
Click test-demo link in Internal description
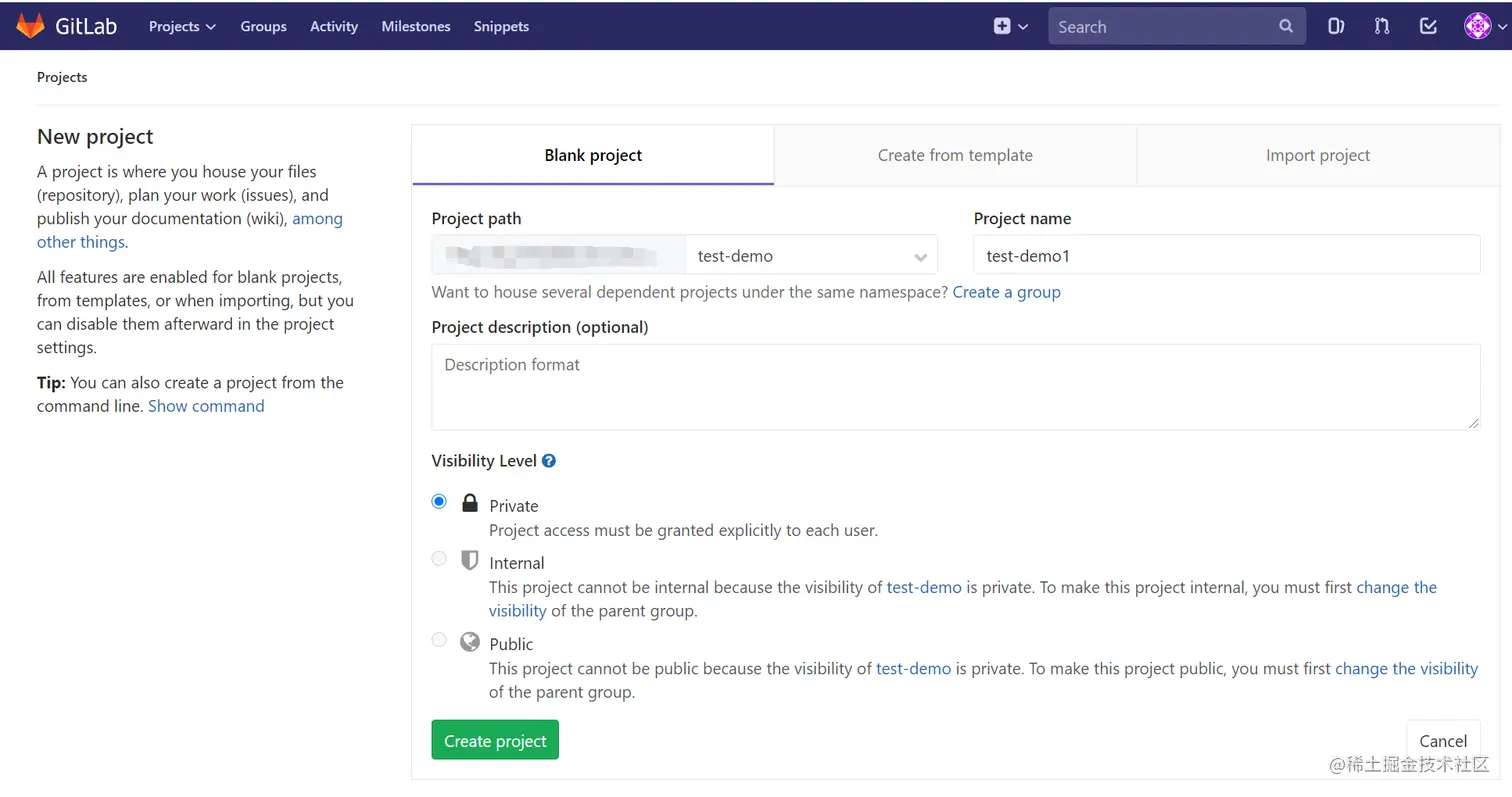click(x=924, y=587)
